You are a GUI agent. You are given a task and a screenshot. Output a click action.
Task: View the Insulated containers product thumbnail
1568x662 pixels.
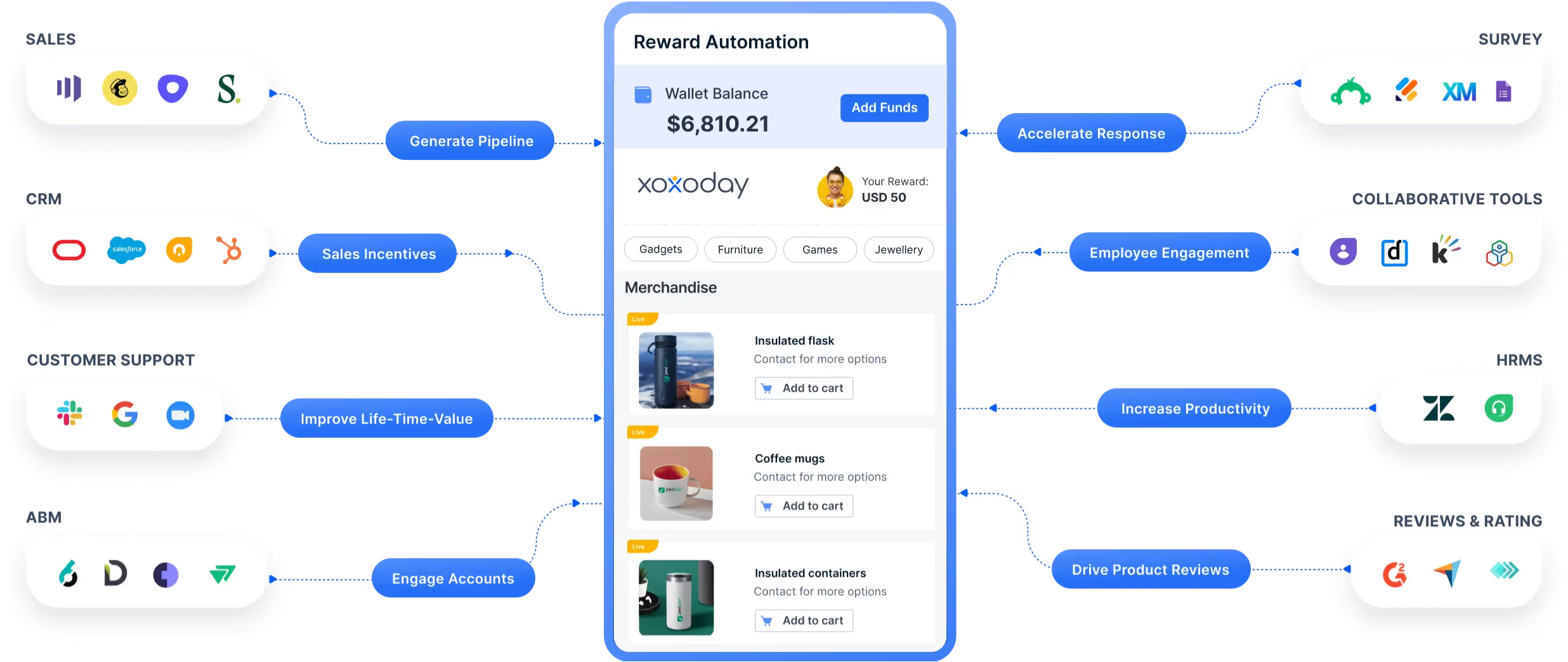click(676, 597)
